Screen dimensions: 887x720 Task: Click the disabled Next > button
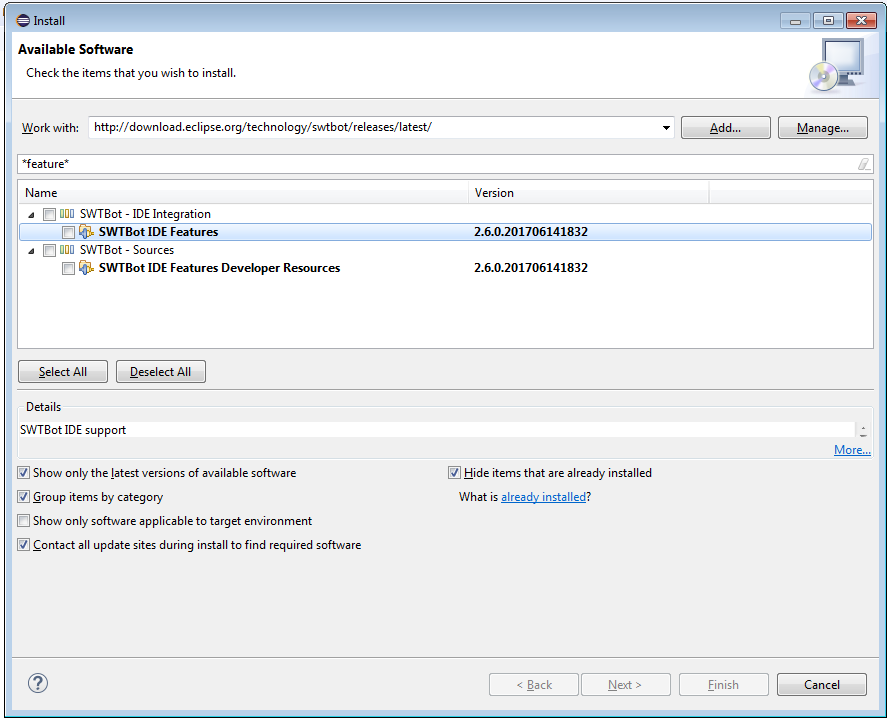click(626, 684)
